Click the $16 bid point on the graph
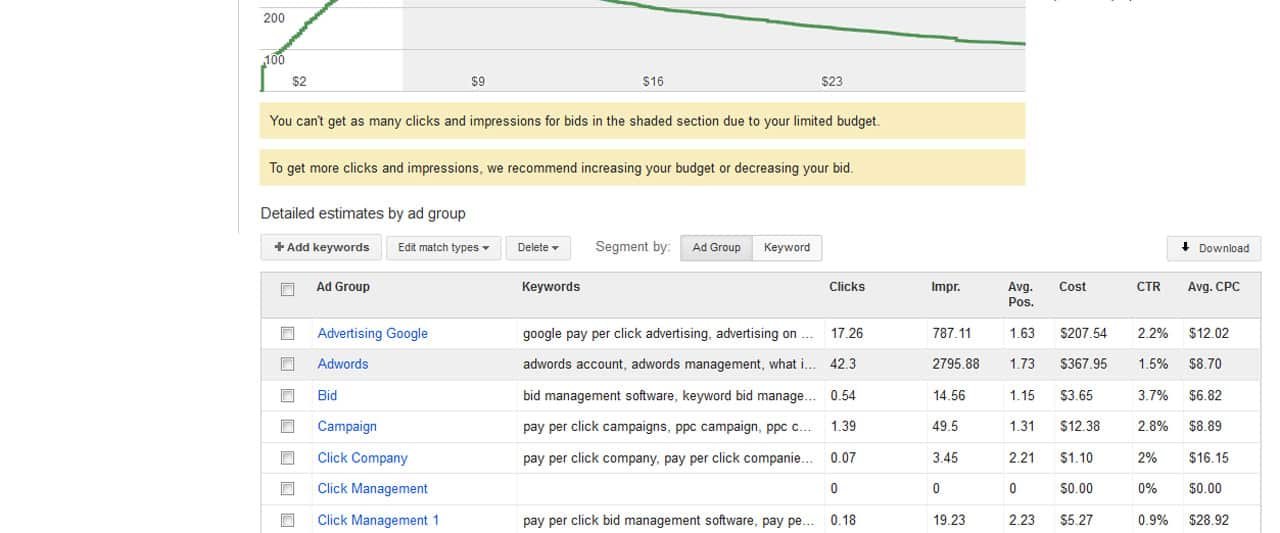 (x=653, y=82)
